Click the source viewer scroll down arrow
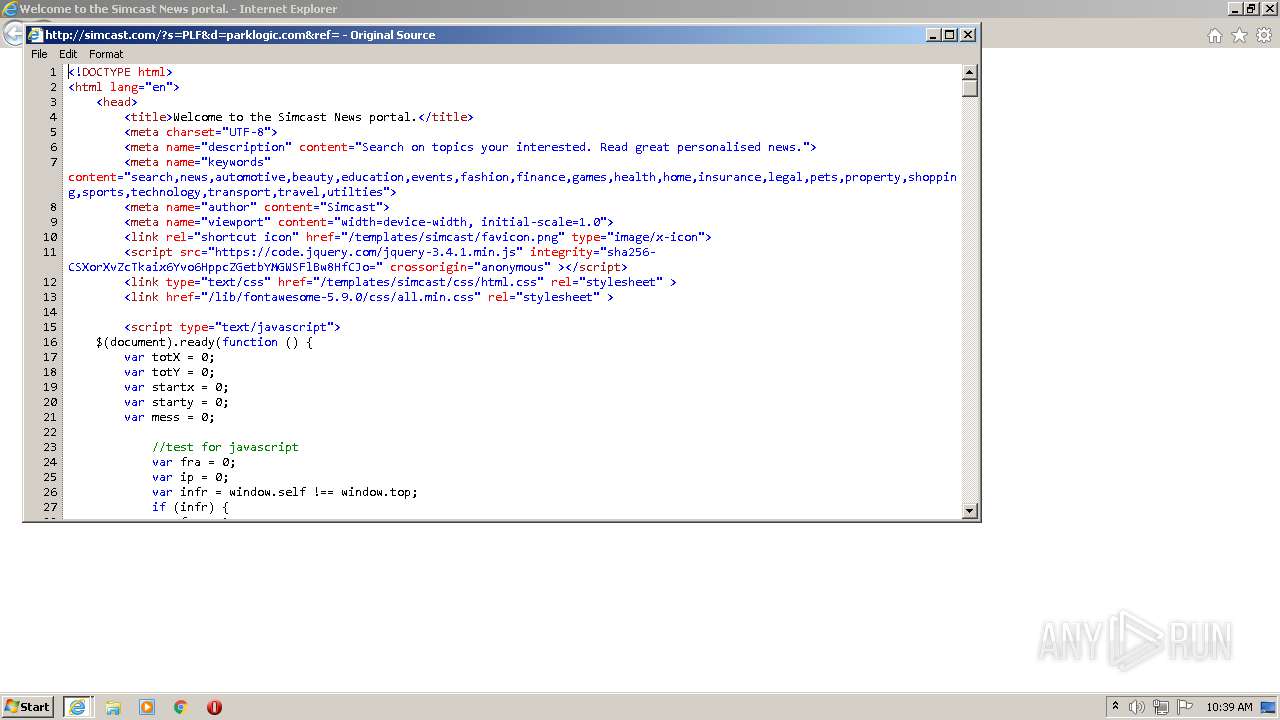 coord(969,511)
